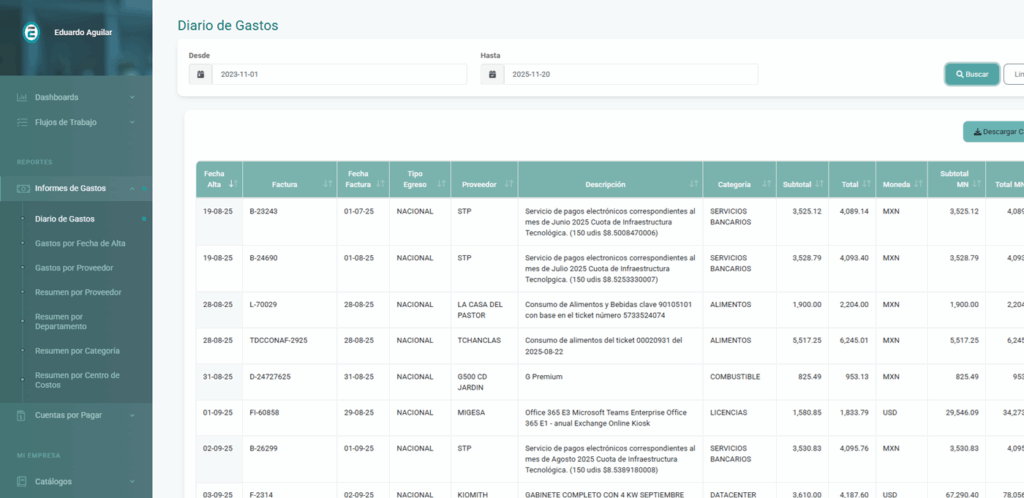Image resolution: width=1024 pixels, height=498 pixels.
Task: Sort table by Categoría column arrows
Action: click(766, 184)
